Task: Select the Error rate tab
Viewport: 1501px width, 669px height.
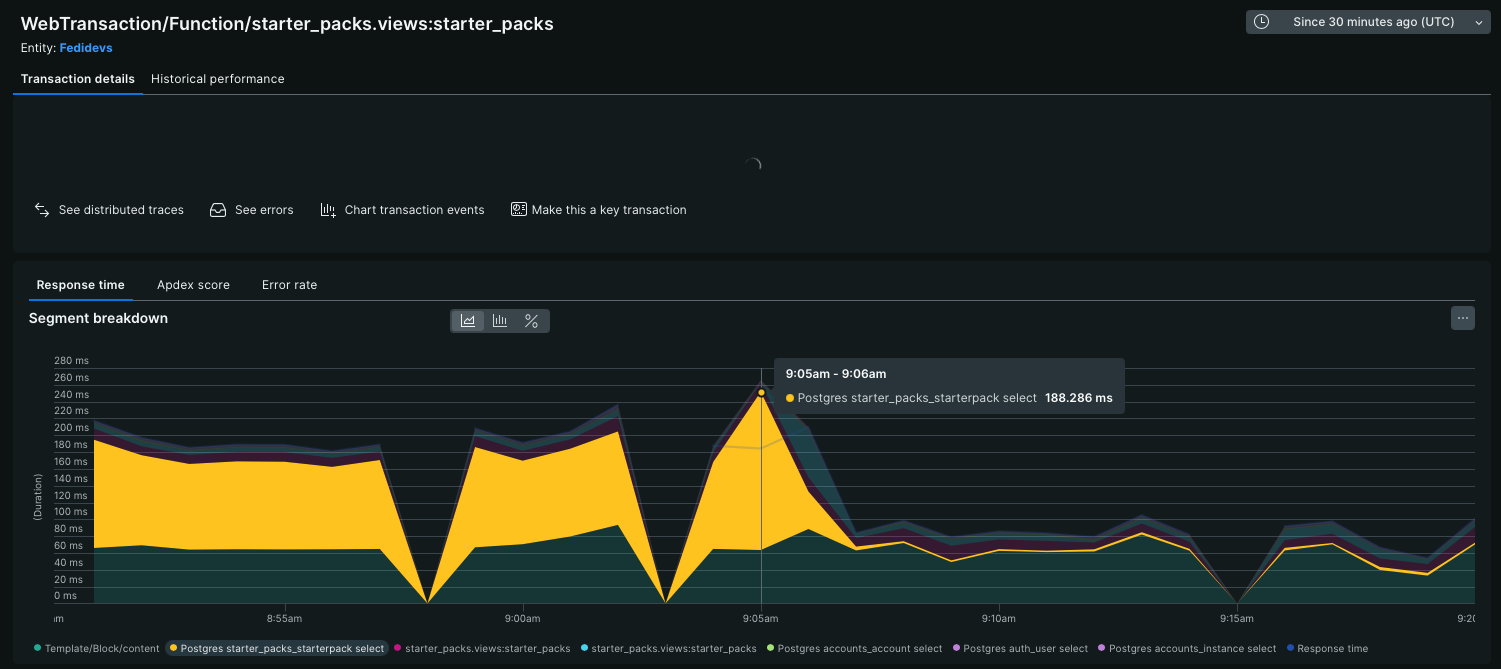Action: [x=289, y=285]
